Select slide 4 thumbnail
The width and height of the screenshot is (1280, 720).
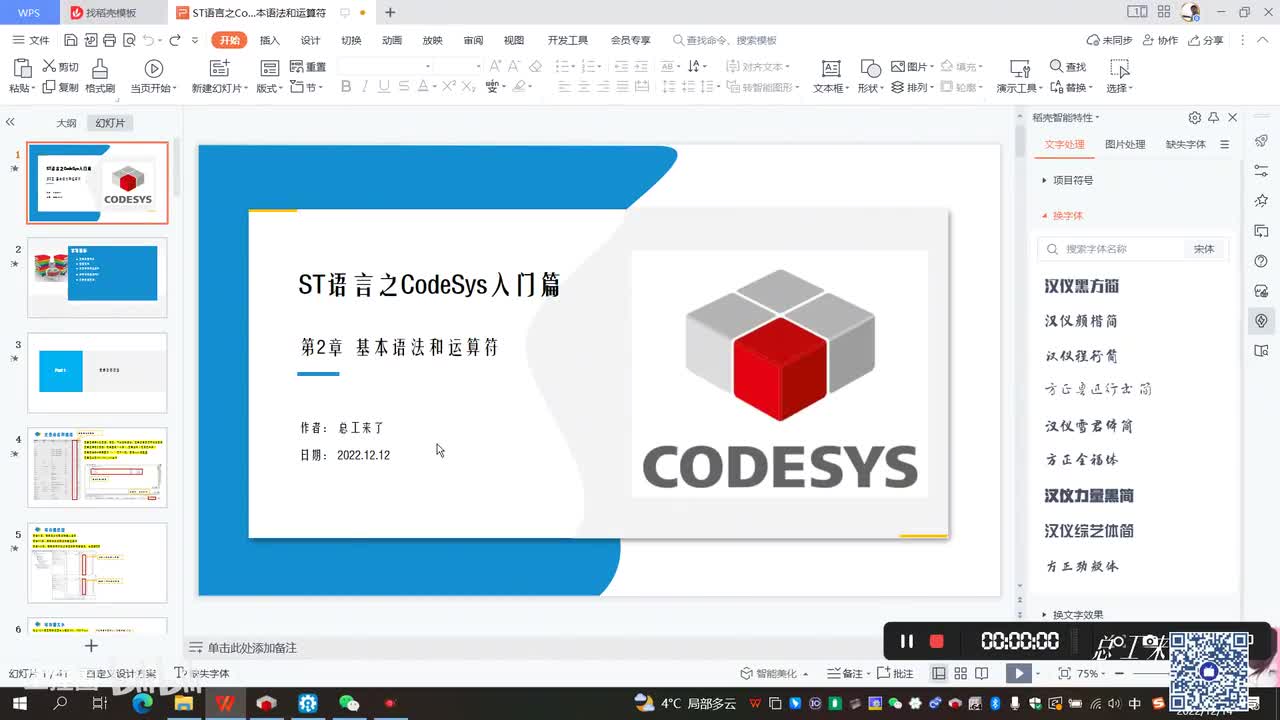point(97,467)
